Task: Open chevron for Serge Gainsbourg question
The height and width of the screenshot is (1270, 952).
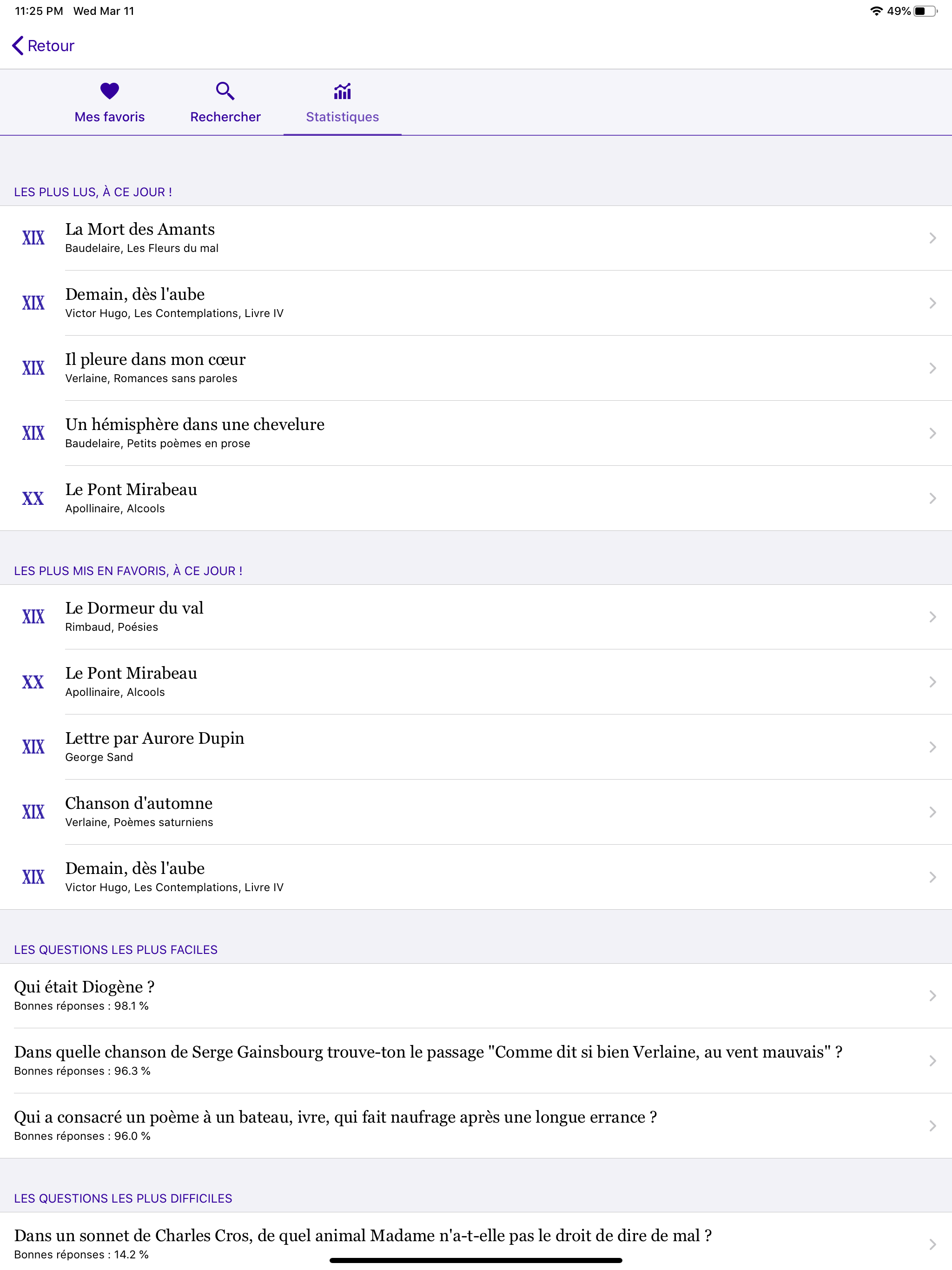Action: pyautogui.click(x=932, y=1060)
